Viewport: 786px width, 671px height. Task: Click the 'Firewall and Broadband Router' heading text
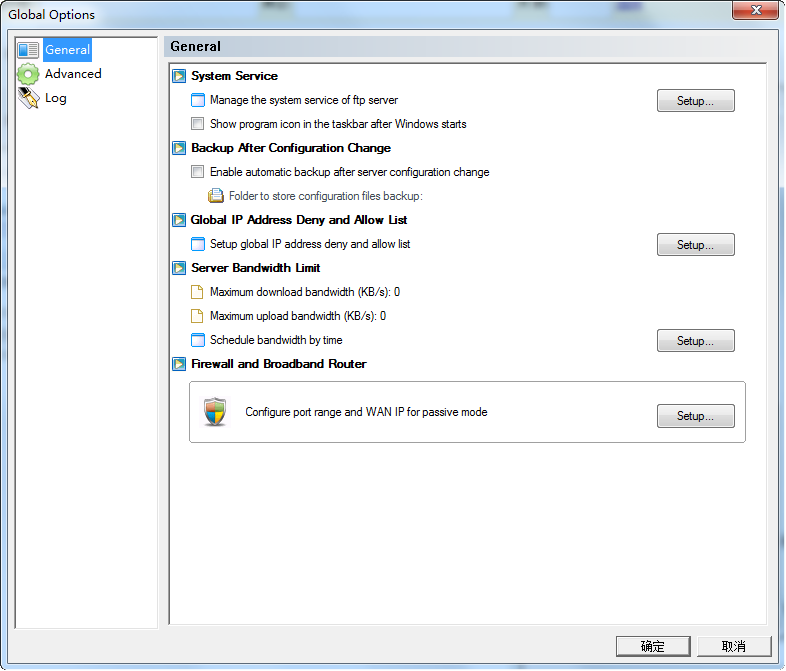tap(279, 364)
